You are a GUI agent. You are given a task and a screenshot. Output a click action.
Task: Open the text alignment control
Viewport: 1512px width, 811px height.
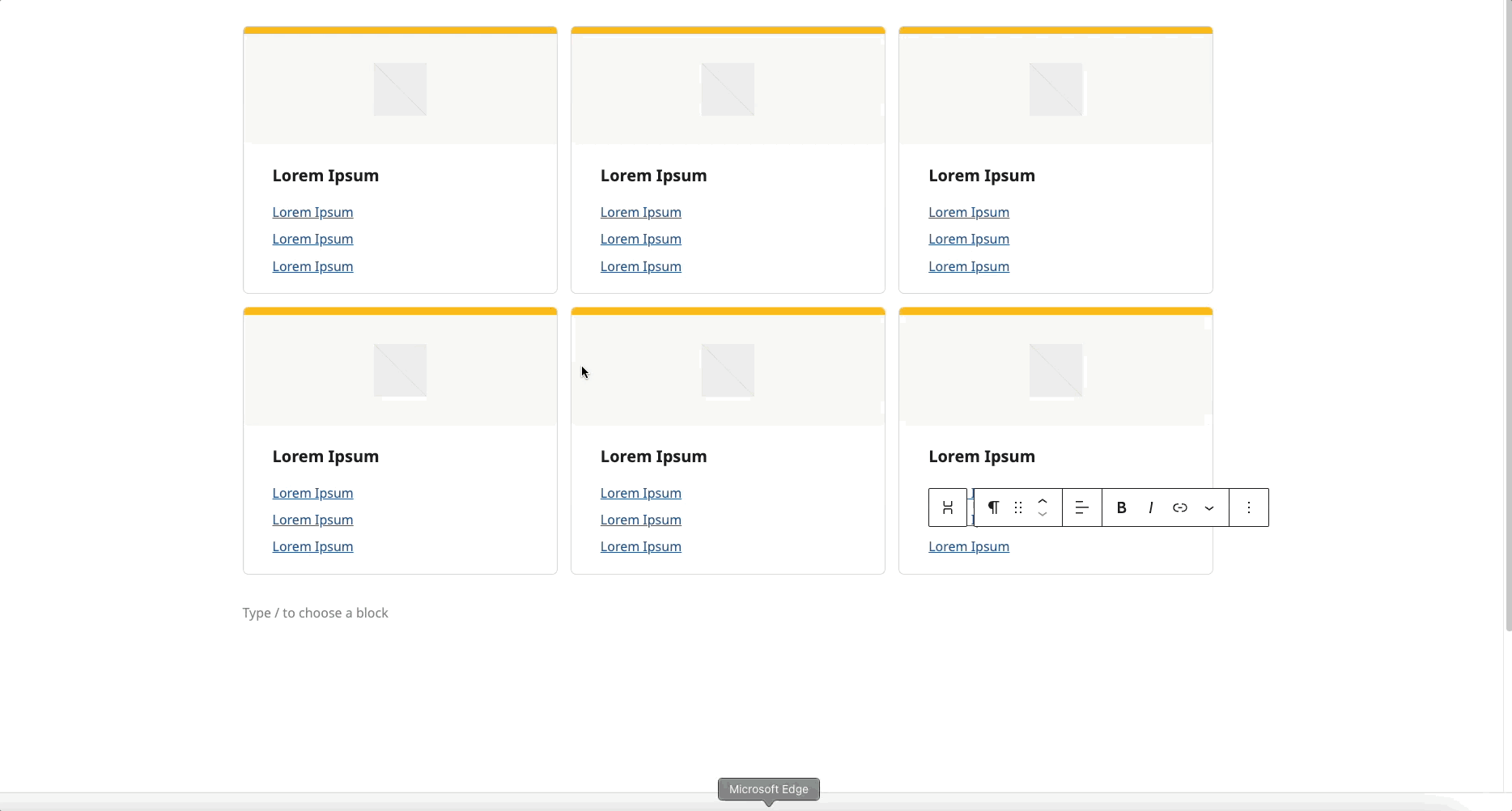(1081, 507)
